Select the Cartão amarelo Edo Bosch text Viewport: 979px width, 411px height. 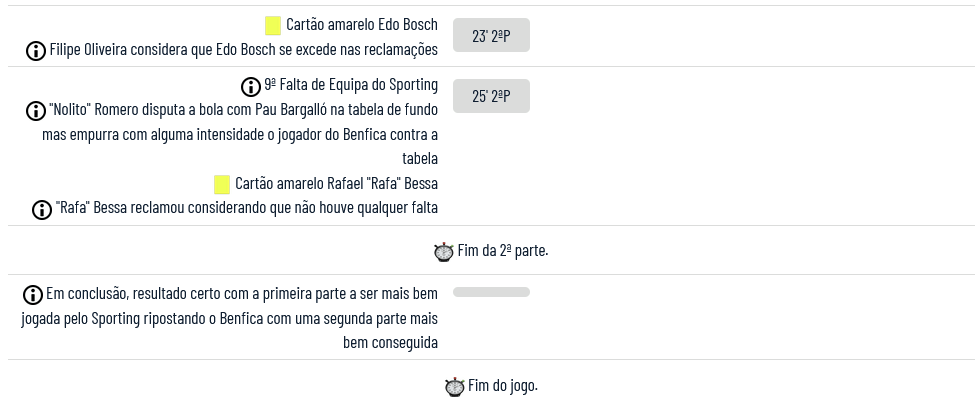(361, 25)
